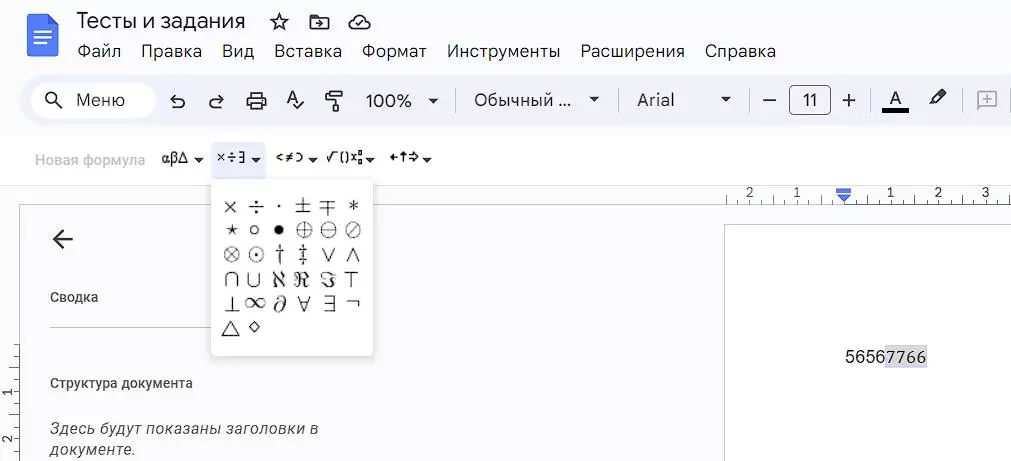This screenshot has width=1011, height=461.
Task: Open the 100% zoom dropdown
Action: tap(402, 101)
